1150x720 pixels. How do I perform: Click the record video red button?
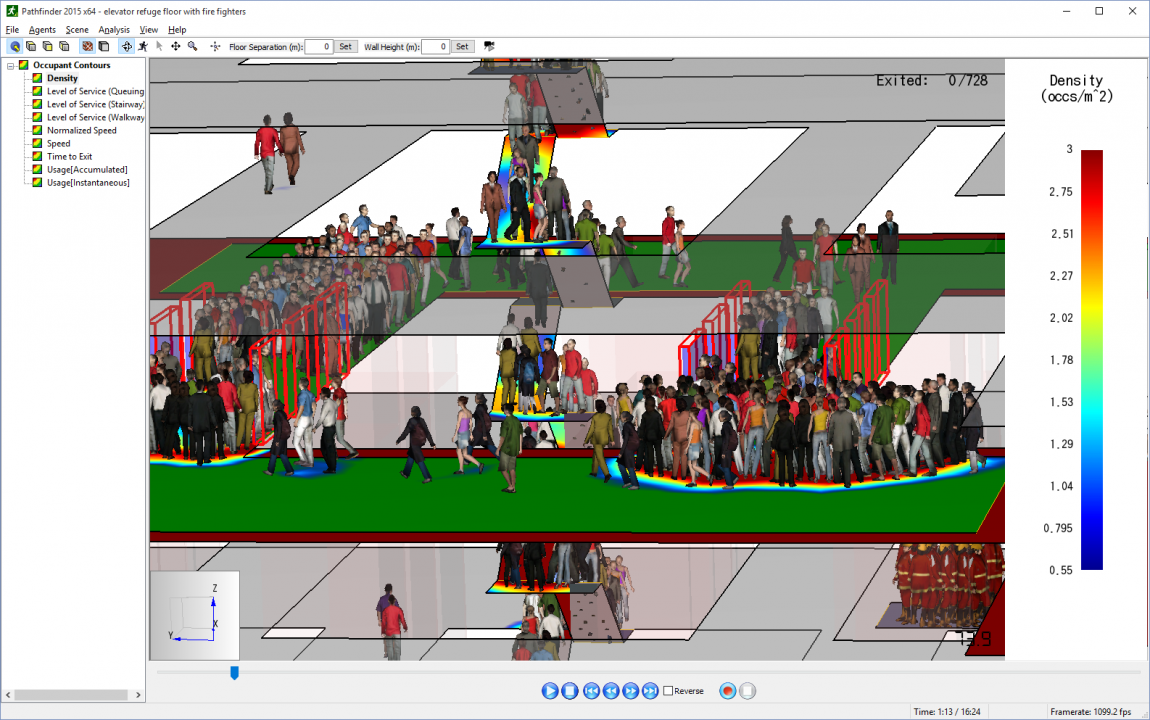[728, 691]
